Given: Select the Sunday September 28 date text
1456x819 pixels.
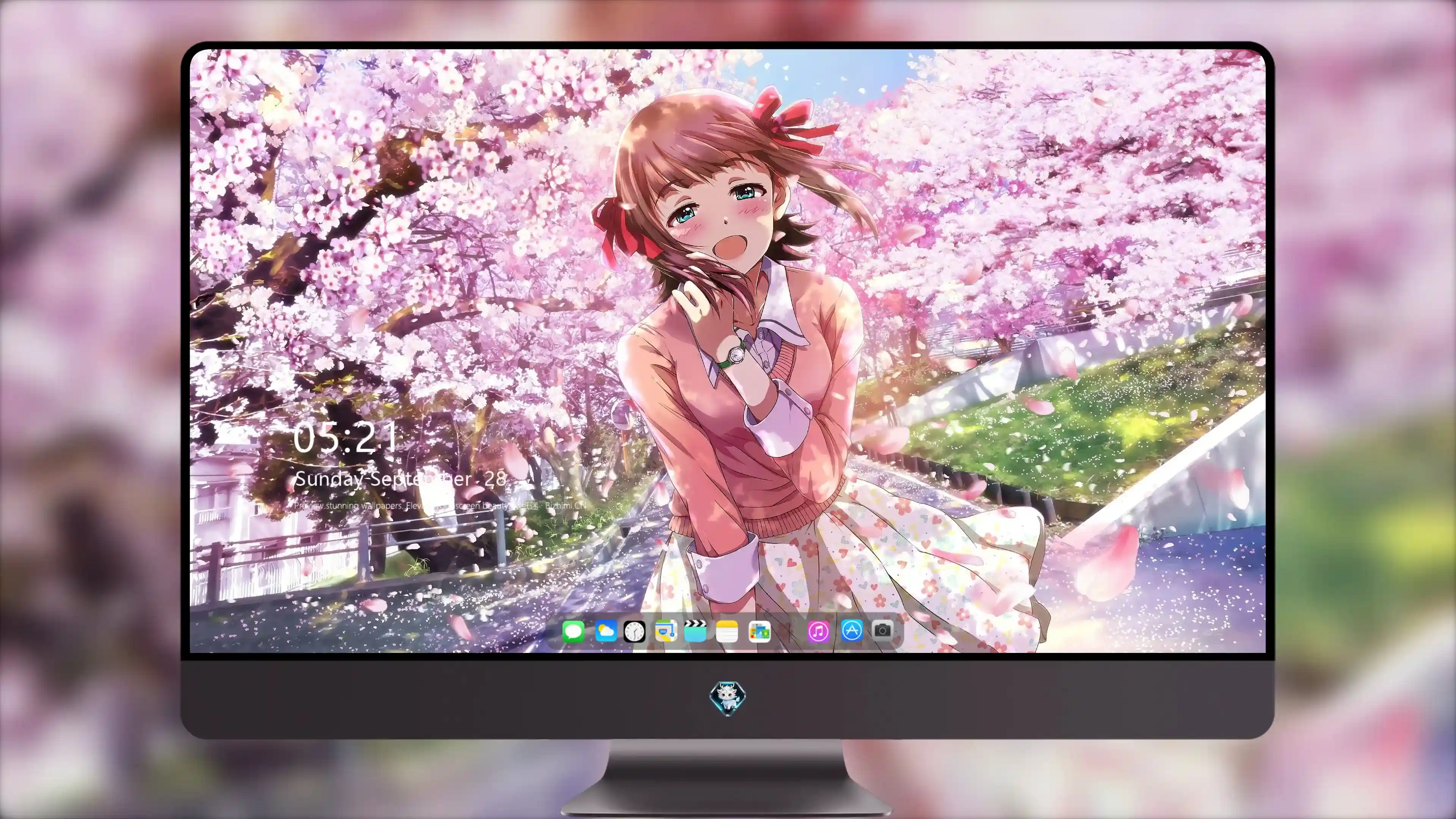Looking at the screenshot, I should [x=400, y=479].
